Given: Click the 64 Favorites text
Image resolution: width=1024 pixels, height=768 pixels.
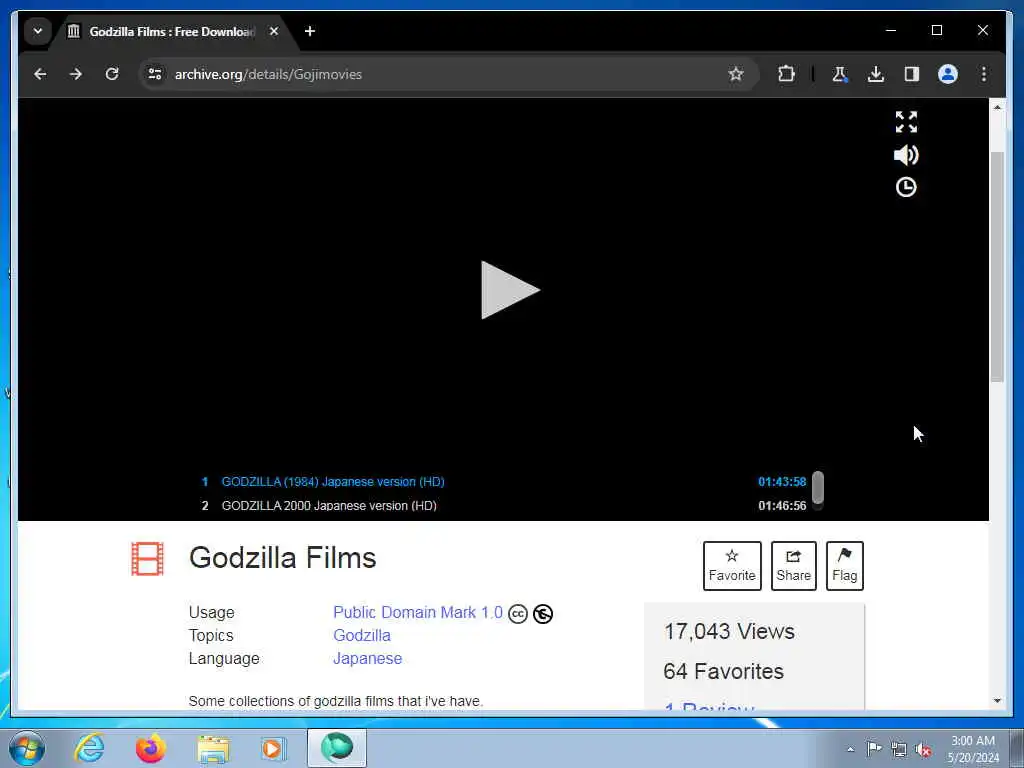Looking at the screenshot, I should (x=723, y=671).
